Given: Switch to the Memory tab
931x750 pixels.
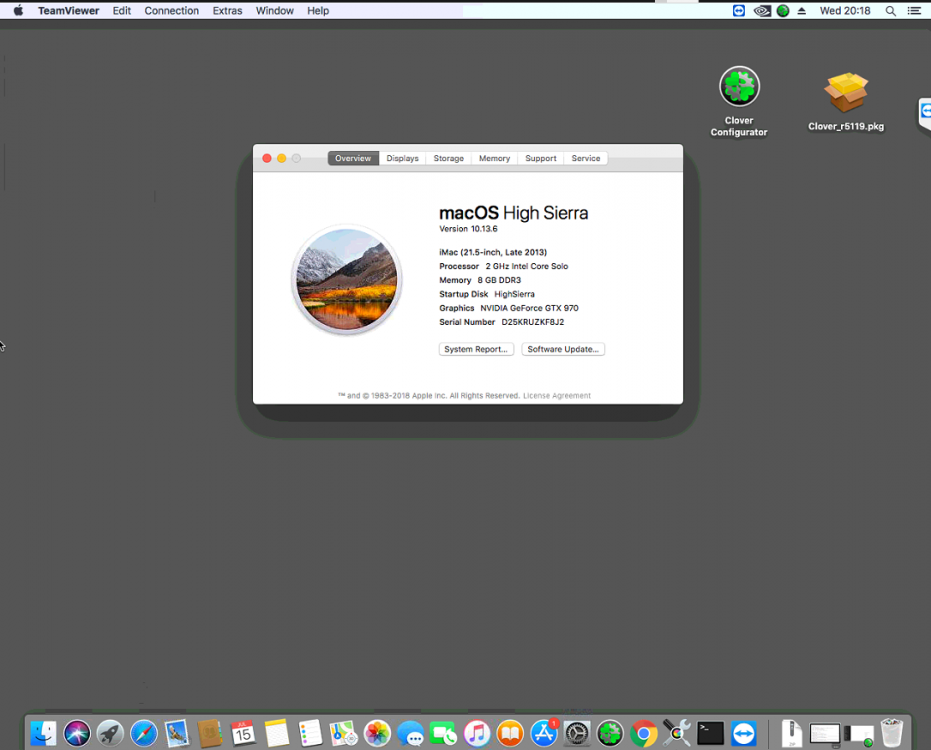Looking at the screenshot, I should click(495, 159).
